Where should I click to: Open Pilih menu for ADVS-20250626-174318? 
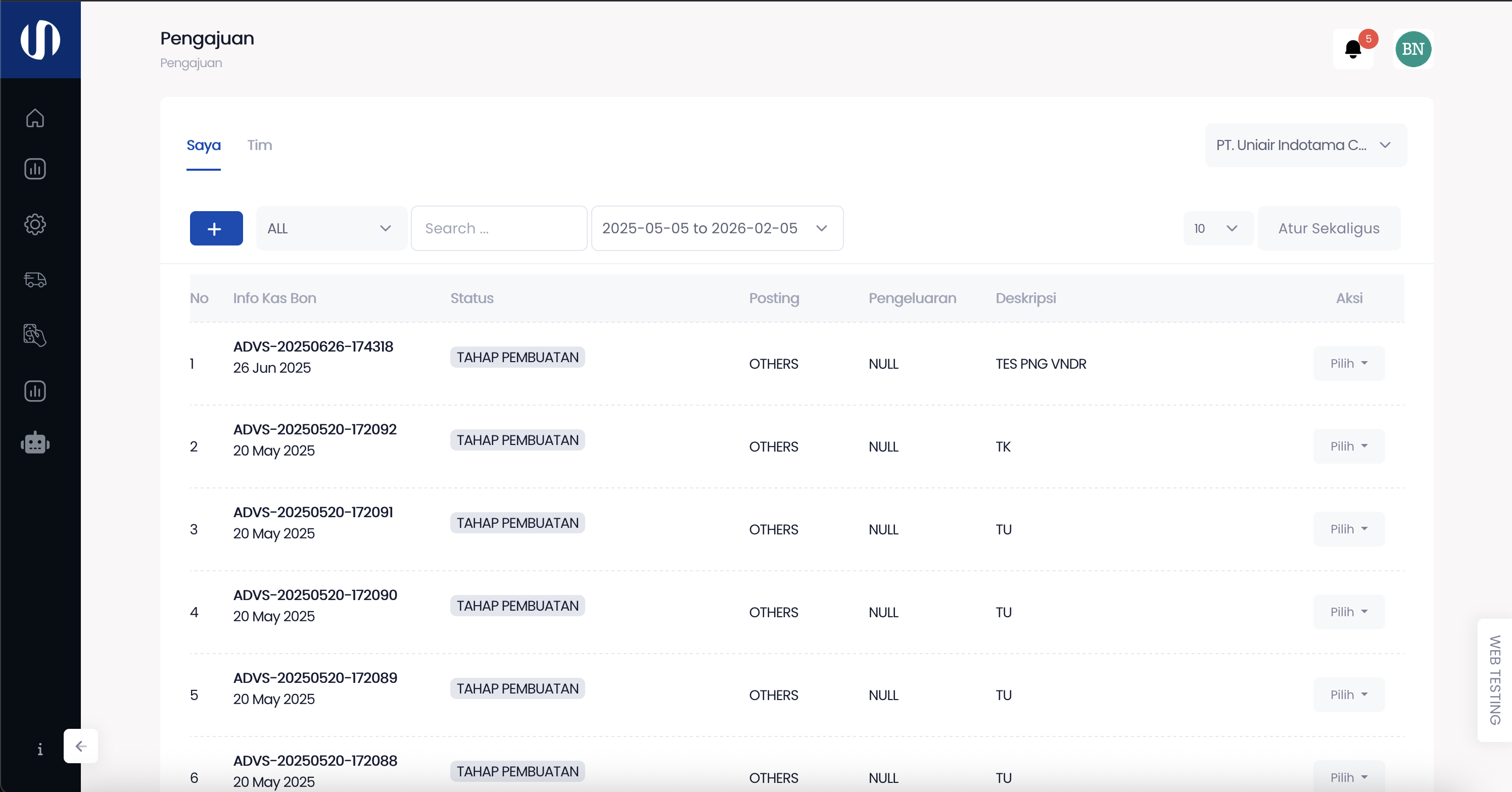coord(1348,364)
